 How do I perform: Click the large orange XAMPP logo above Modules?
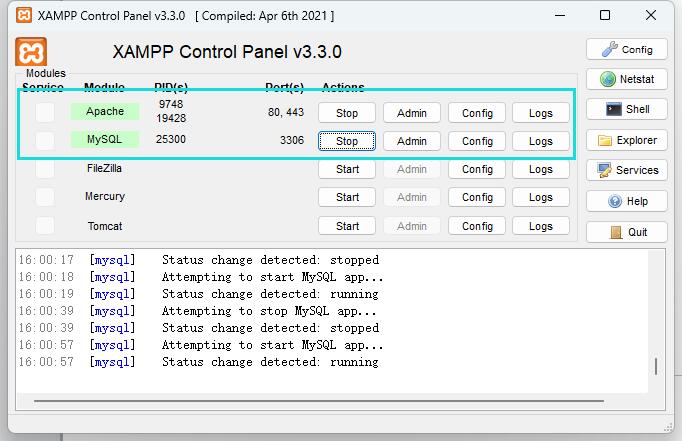31,52
